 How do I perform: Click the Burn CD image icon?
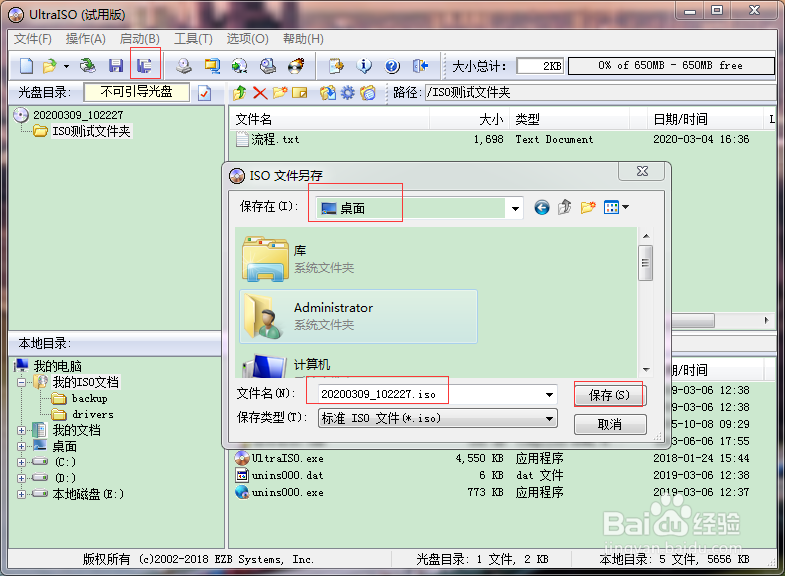[296, 66]
